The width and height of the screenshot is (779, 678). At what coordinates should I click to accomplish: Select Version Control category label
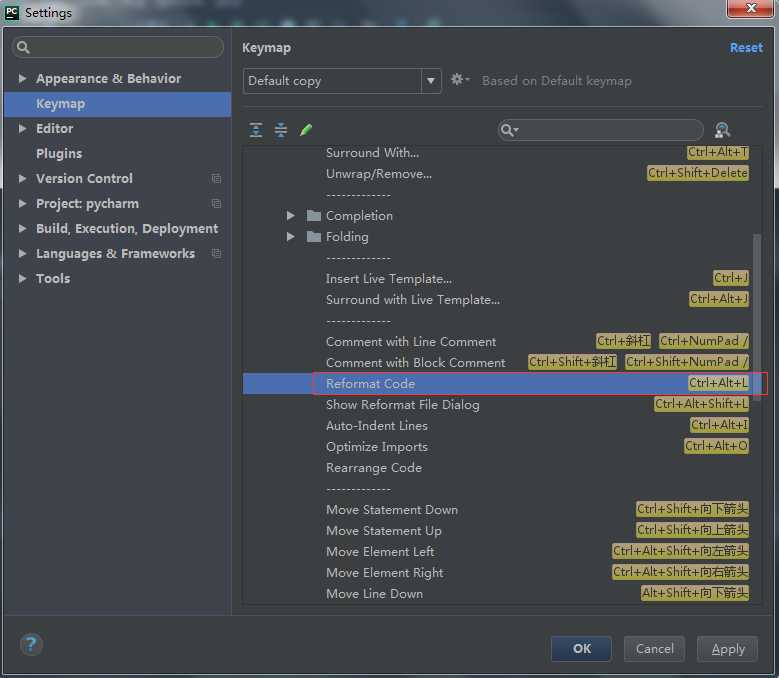click(x=84, y=178)
